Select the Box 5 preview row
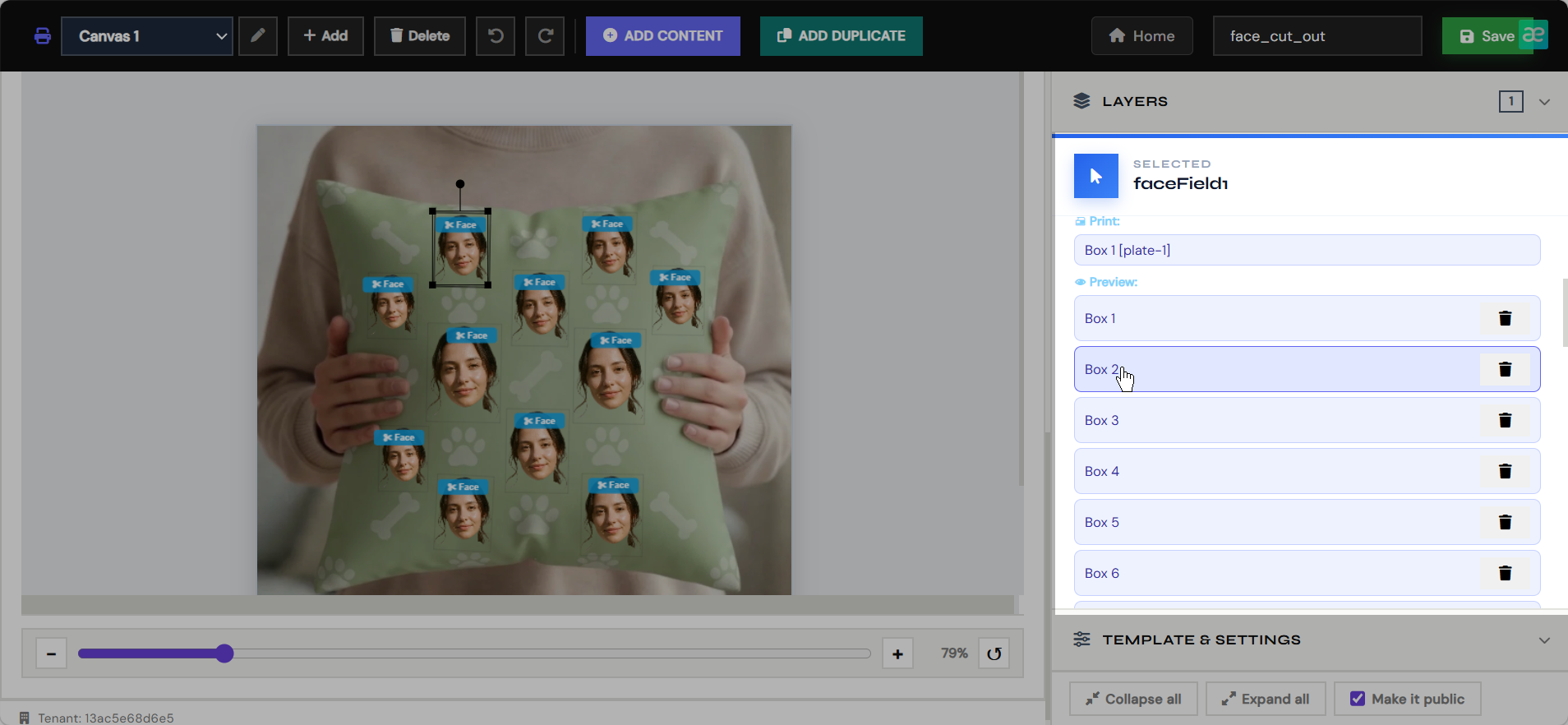 1307,522
